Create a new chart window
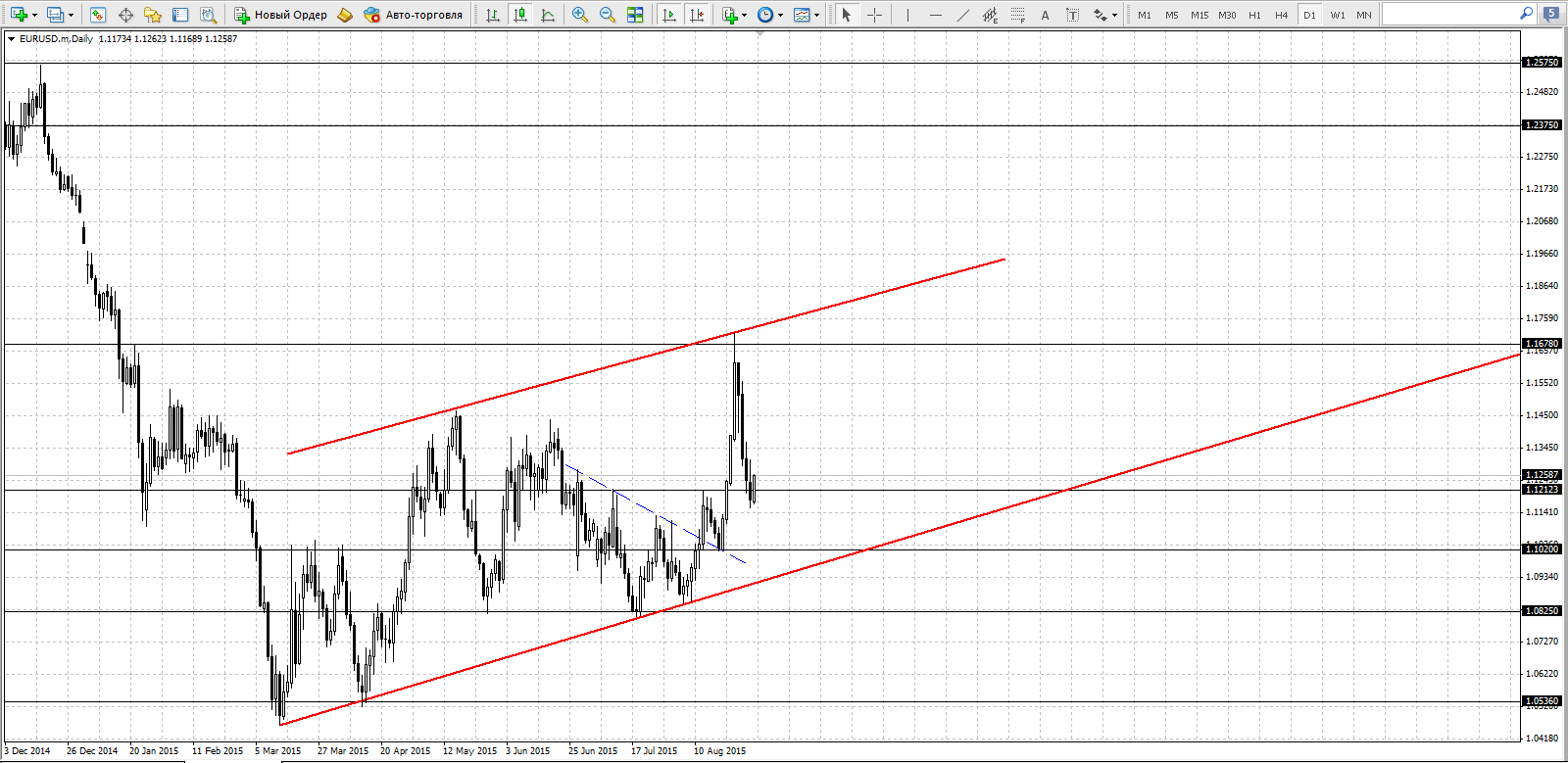This screenshot has height=763, width=1568. pos(19,15)
